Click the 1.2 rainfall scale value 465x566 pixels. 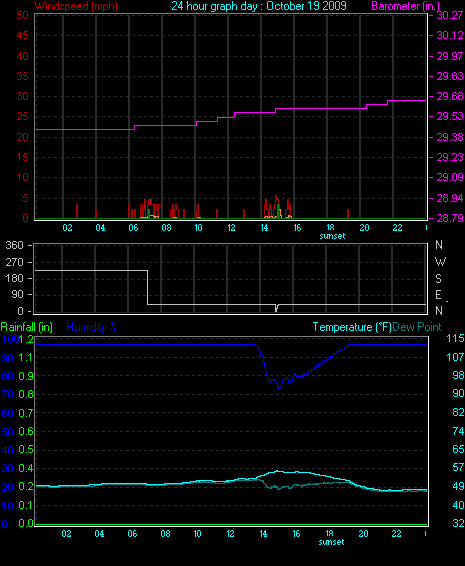pos(26,339)
